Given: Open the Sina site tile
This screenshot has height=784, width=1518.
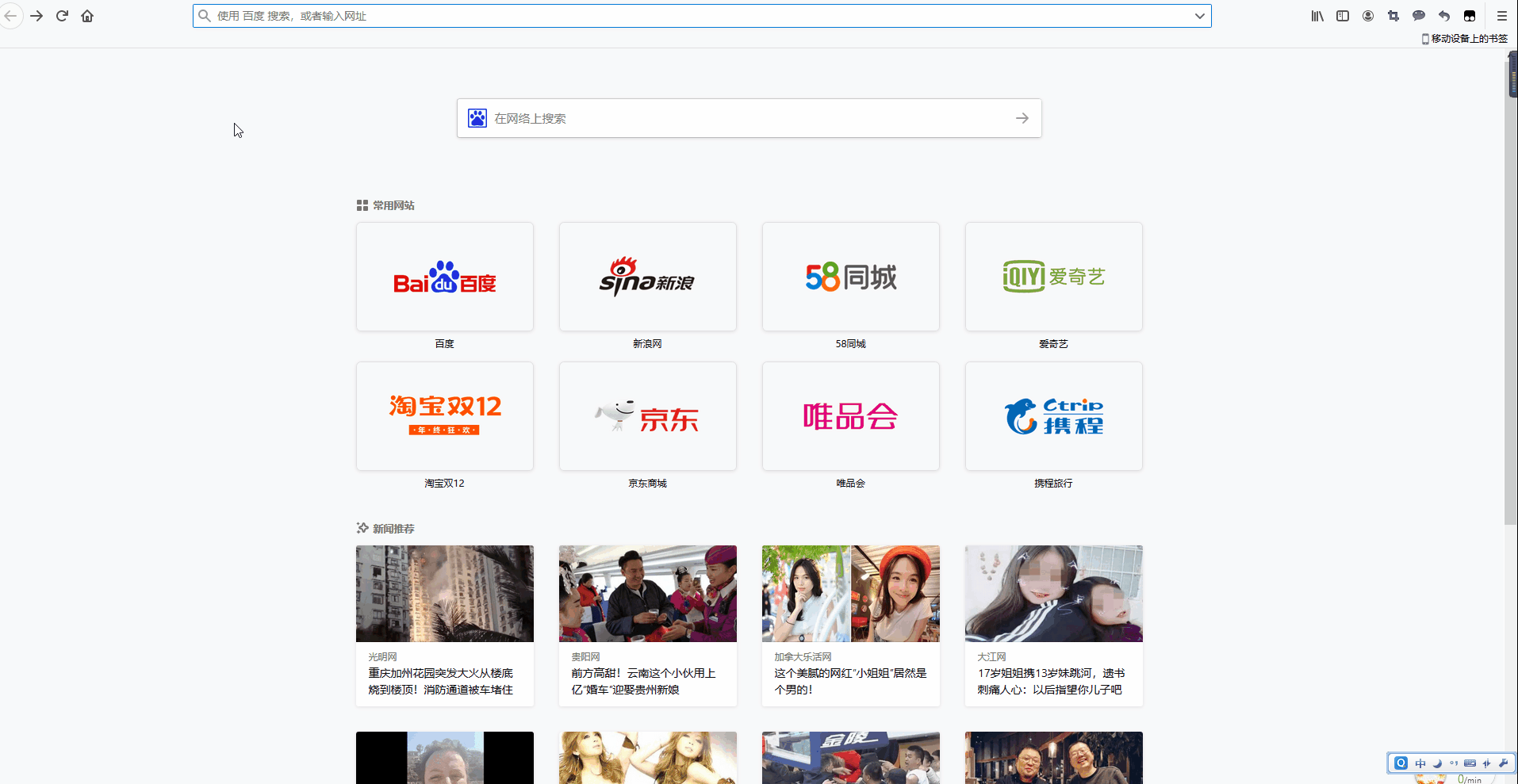Looking at the screenshot, I should click(648, 277).
